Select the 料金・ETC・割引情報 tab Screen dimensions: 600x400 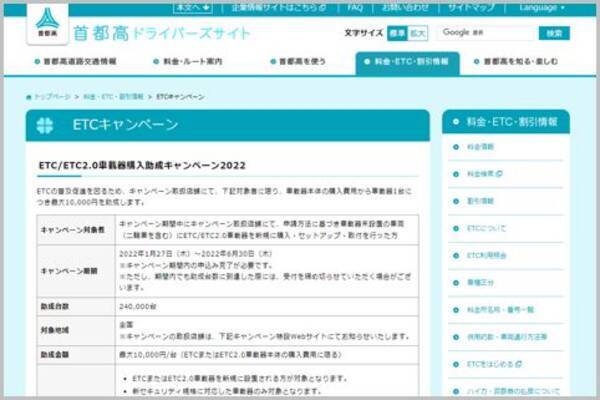408,63
